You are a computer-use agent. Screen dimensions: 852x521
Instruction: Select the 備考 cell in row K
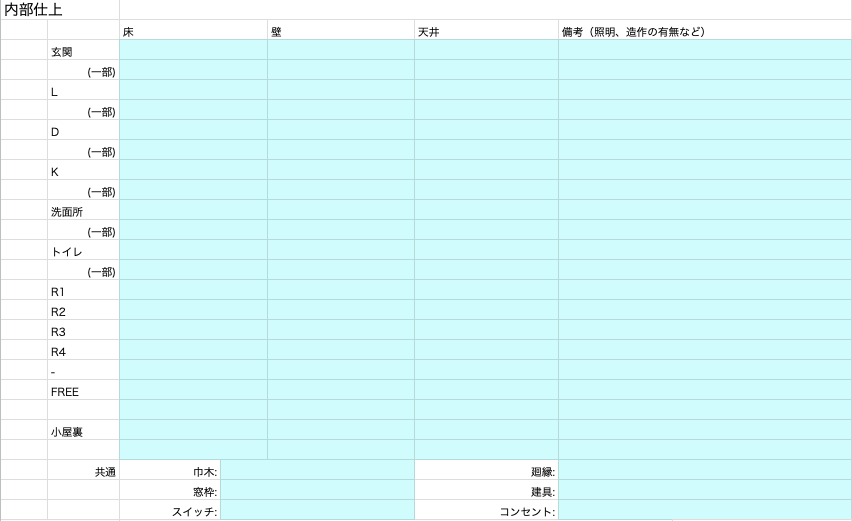pos(704,171)
